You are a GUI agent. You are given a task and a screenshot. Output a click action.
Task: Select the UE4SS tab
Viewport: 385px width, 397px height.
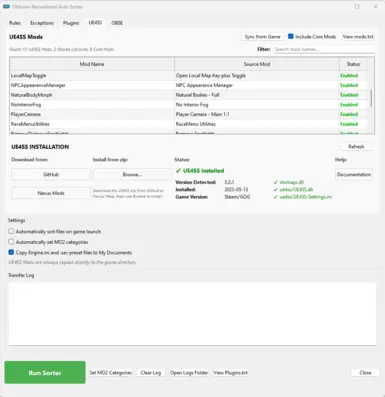click(x=95, y=23)
